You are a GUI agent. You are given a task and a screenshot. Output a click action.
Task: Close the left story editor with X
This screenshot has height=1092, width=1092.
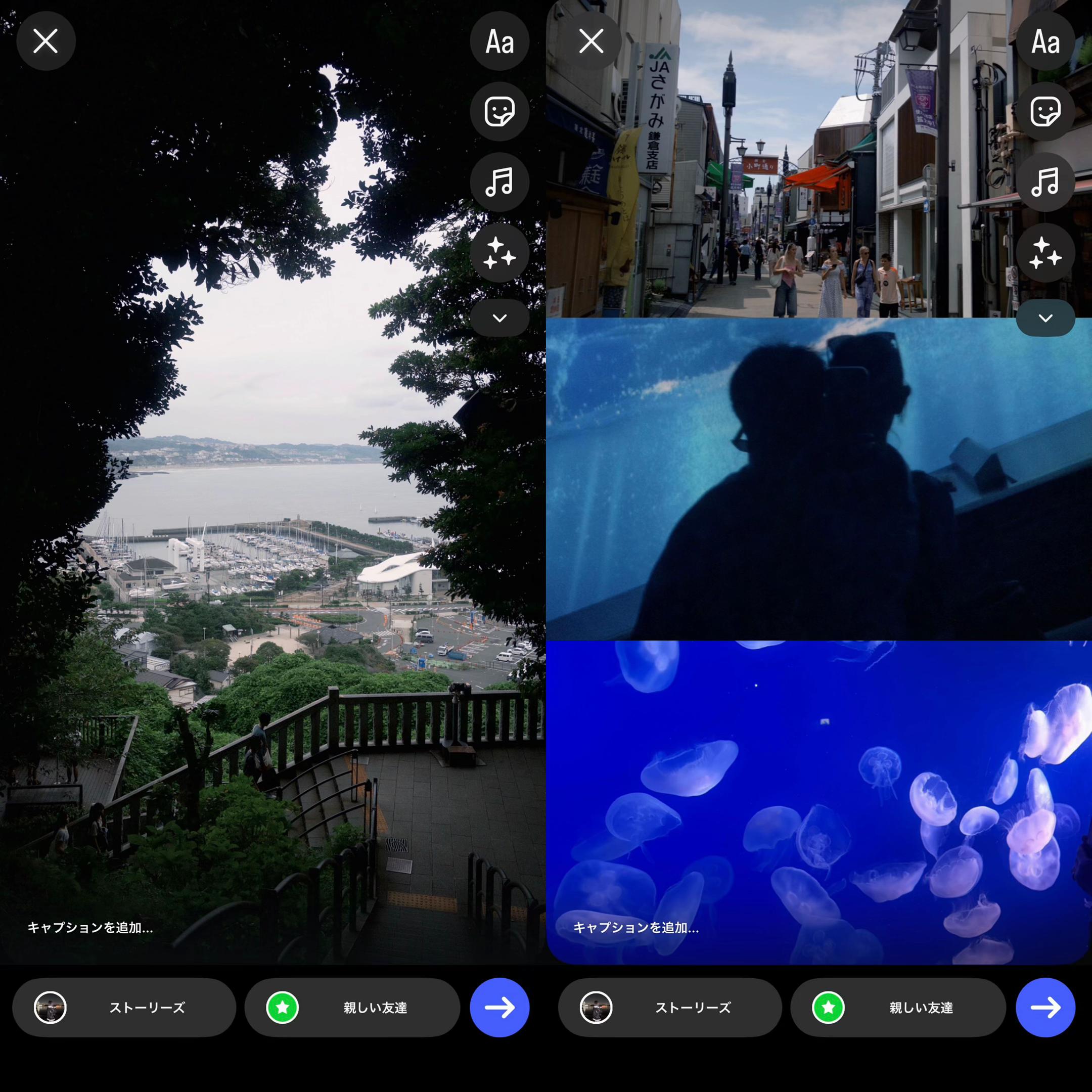click(x=46, y=41)
